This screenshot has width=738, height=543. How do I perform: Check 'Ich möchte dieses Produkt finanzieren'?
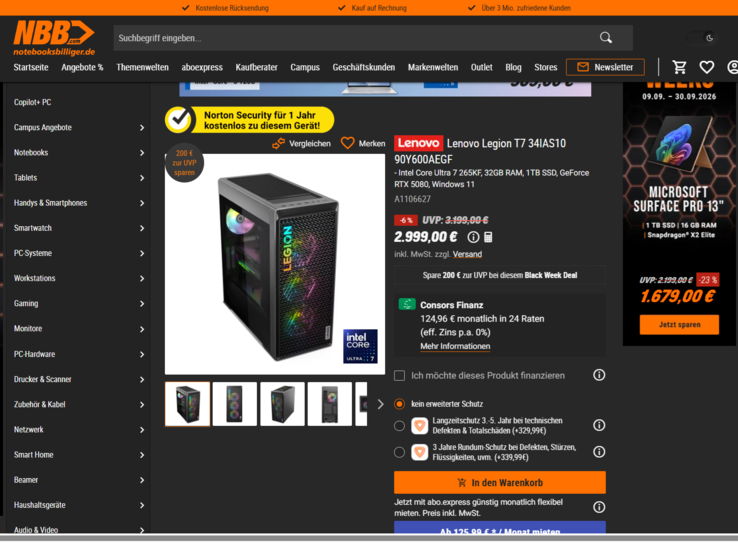pyautogui.click(x=400, y=375)
